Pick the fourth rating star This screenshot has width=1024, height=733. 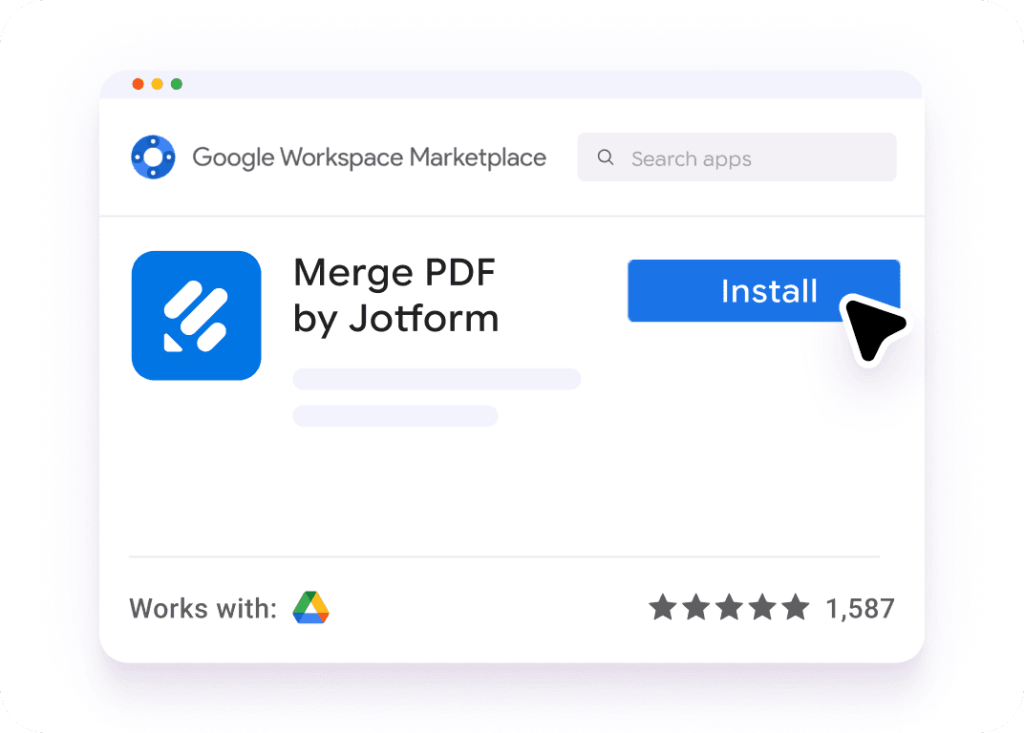761,607
